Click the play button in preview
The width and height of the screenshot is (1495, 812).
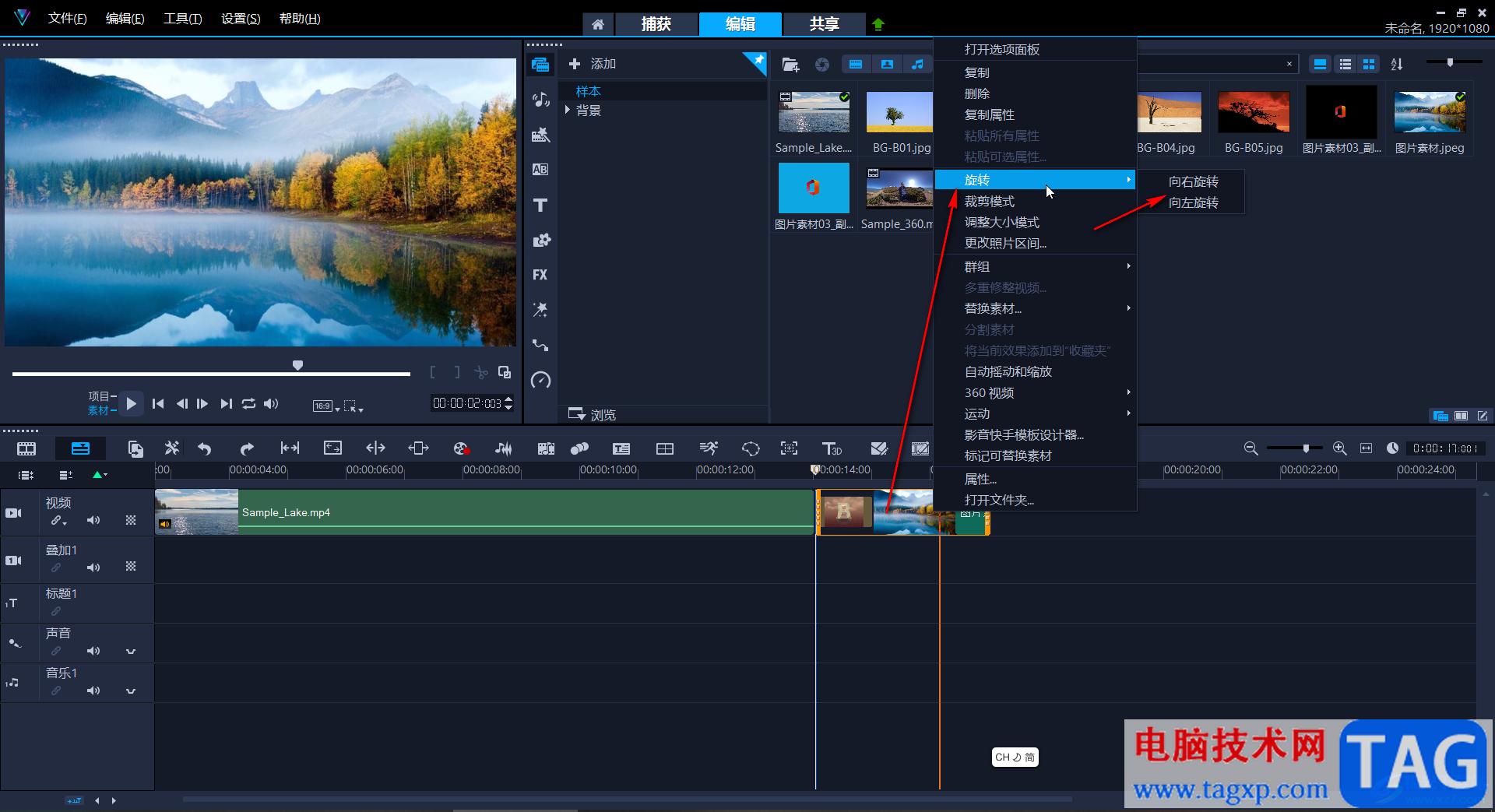[132, 403]
